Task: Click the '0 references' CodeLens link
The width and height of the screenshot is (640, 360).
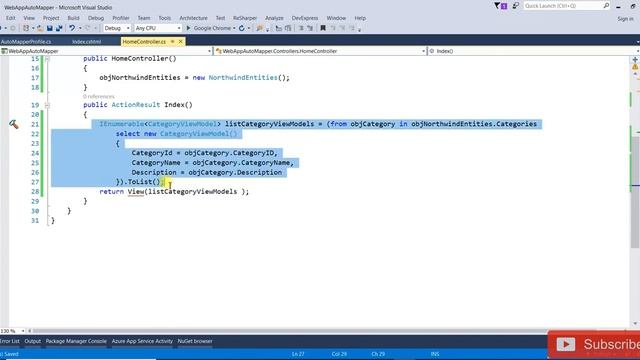Action: (x=99, y=96)
